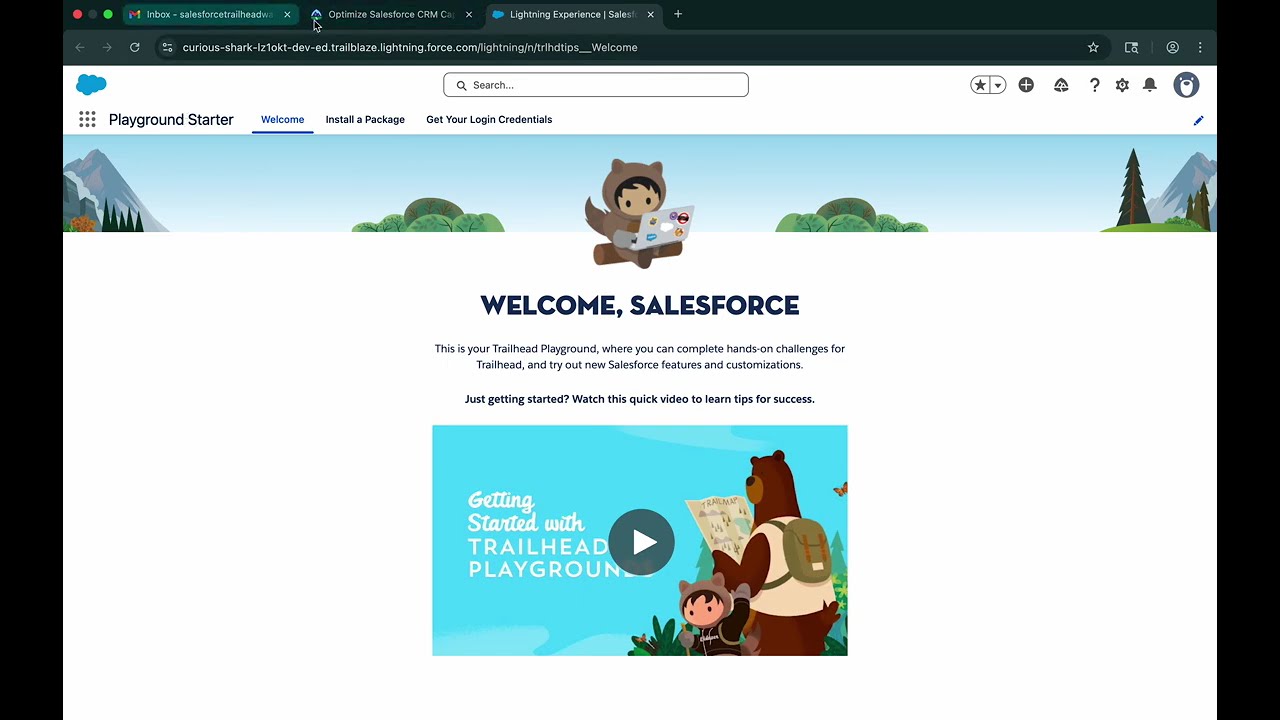Click the WELCOME, SALESFORCE heading

640,305
